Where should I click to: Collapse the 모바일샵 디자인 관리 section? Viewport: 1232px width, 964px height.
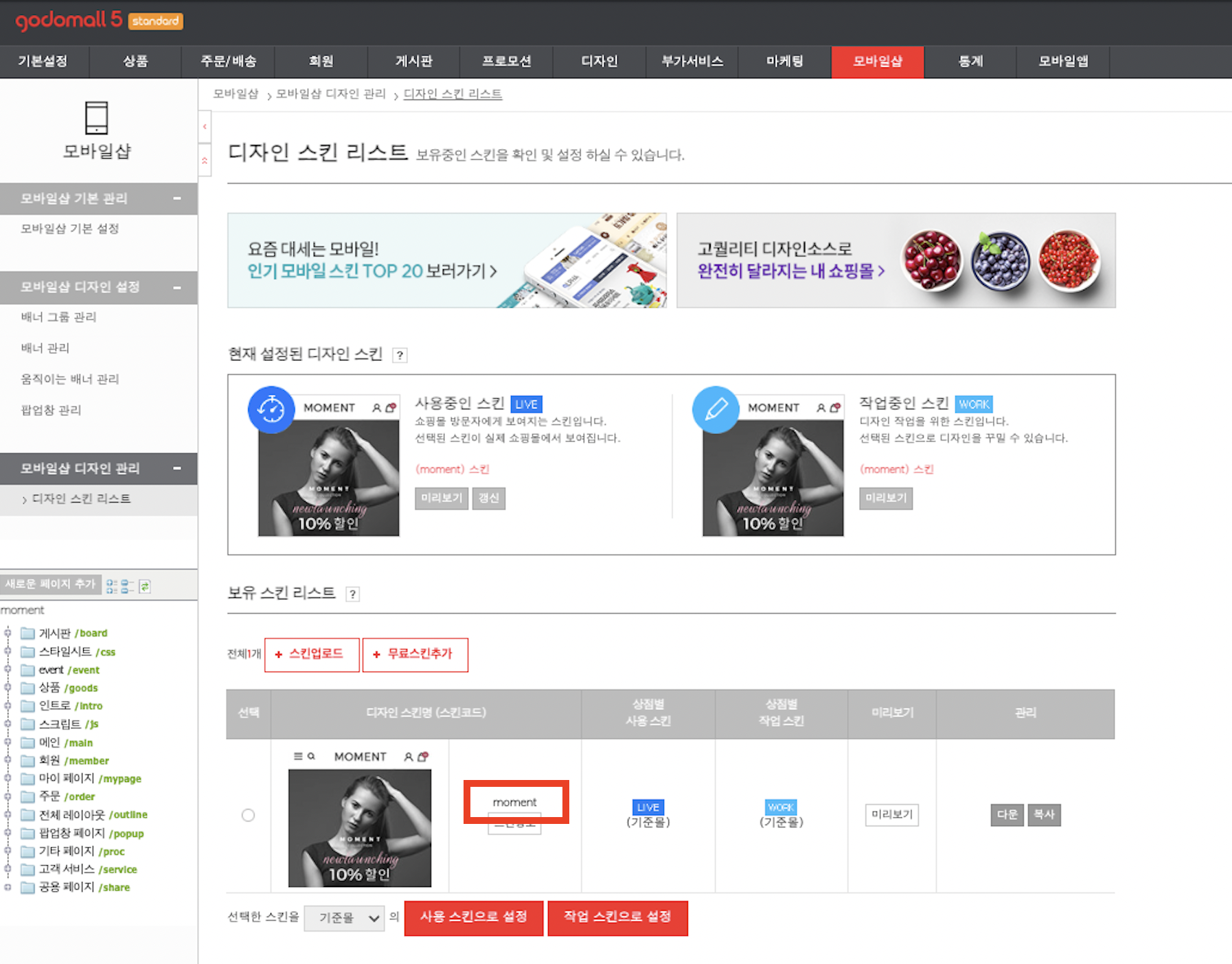coord(177,468)
